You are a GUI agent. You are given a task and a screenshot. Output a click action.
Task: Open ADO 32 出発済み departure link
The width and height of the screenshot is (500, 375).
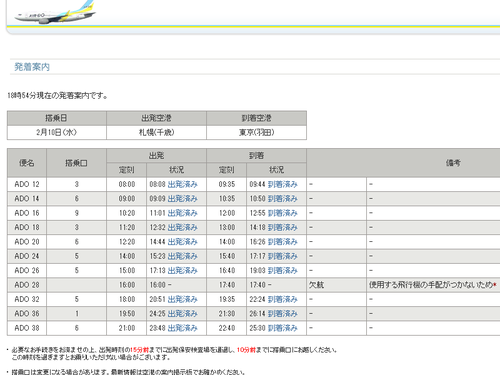pos(182,299)
